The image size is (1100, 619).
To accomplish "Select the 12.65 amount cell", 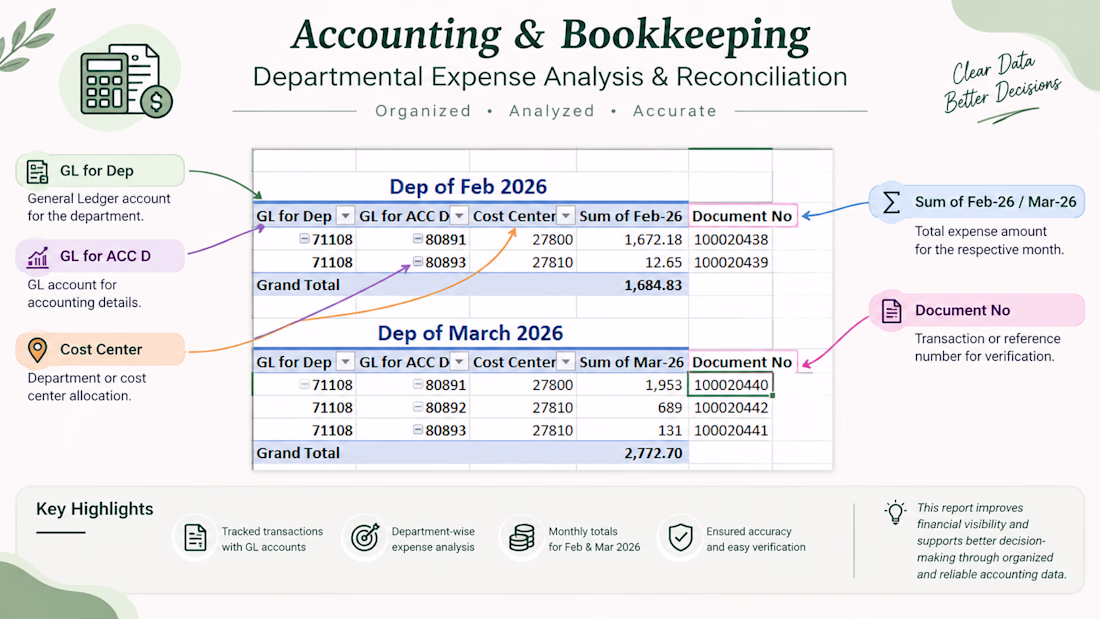I will click(x=632, y=262).
